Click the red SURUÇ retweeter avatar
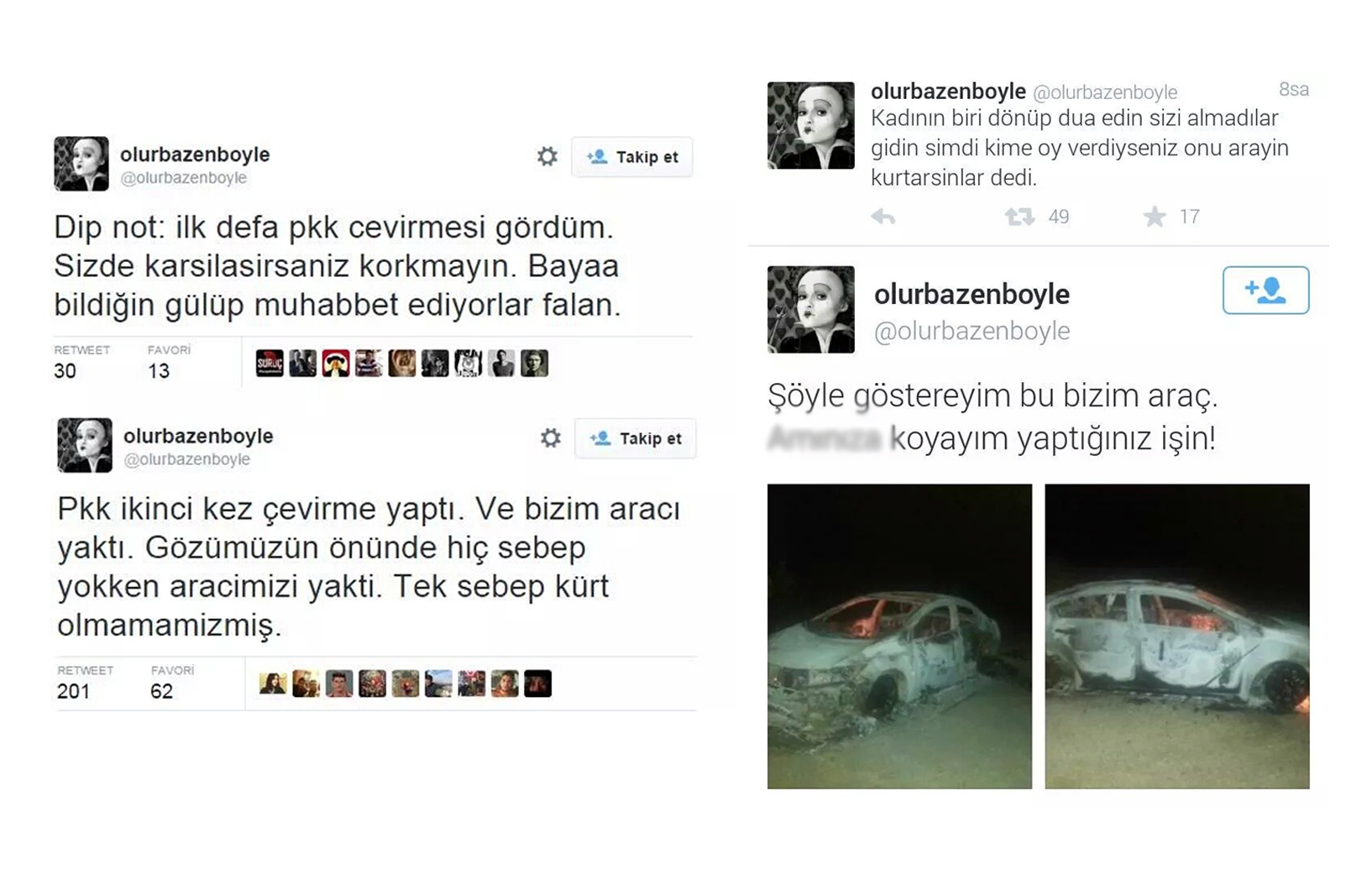1372x880 pixels. [270, 363]
